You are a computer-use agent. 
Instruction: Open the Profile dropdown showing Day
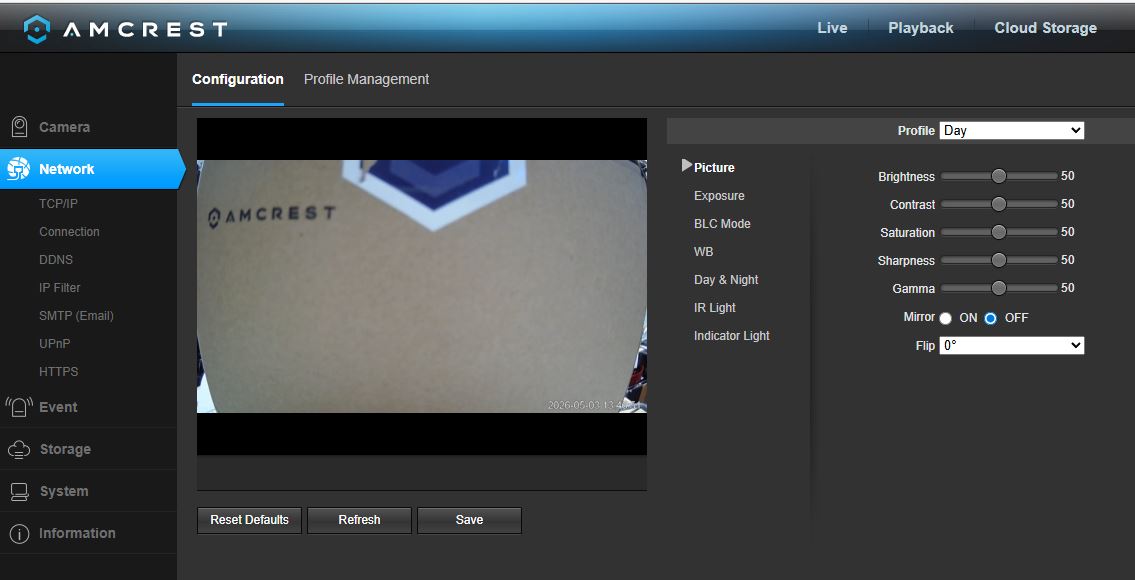1011,130
